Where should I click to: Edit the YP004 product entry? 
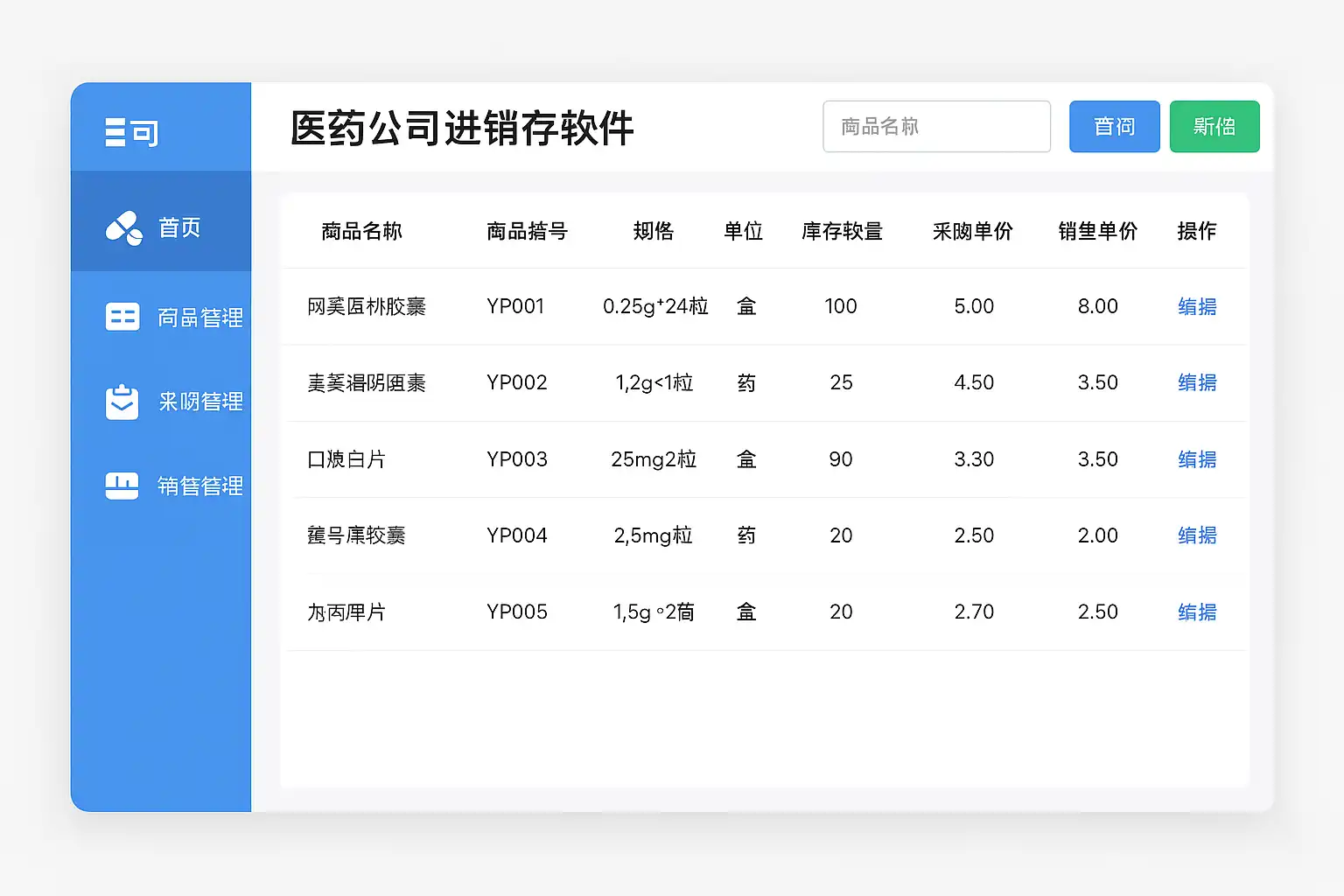pyautogui.click(x=1196, y=535)
